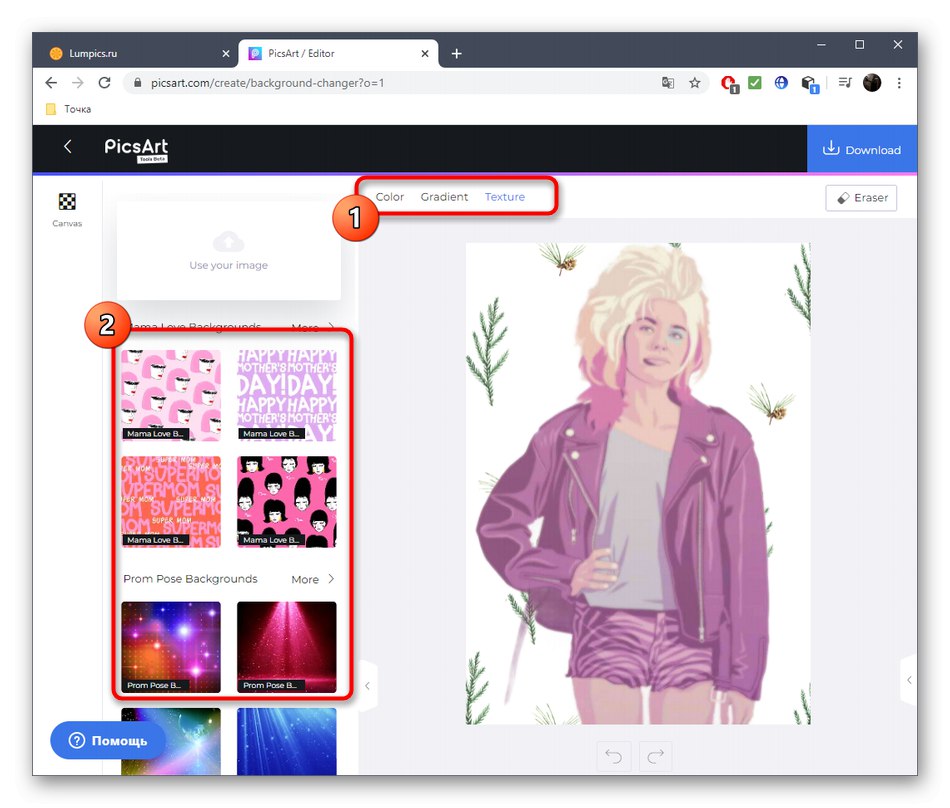The image size is (950, 808).
Task: Click the translate page icon
Action: point(668,83)
